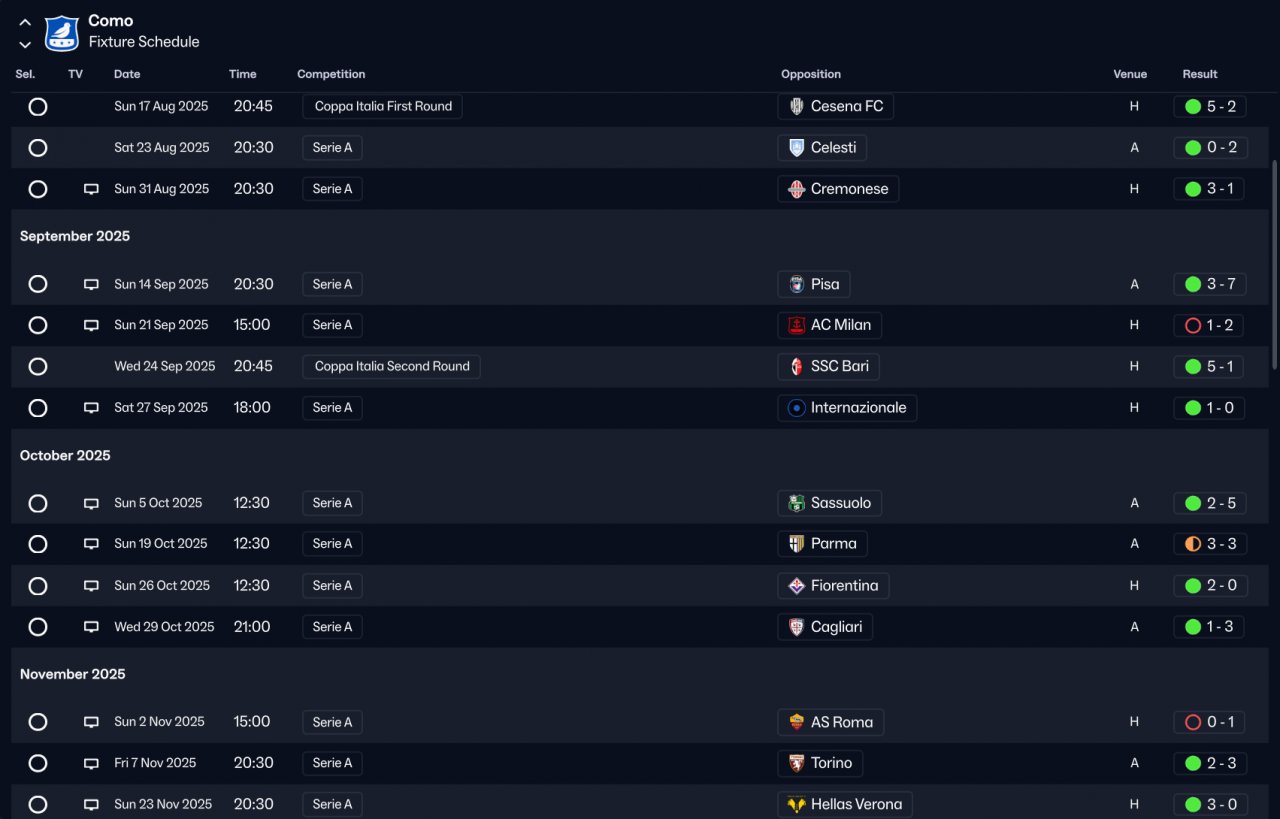Screen dimensions: 1280x819
Task: Click the AS Roma club crest
Action: coord(797,722)
